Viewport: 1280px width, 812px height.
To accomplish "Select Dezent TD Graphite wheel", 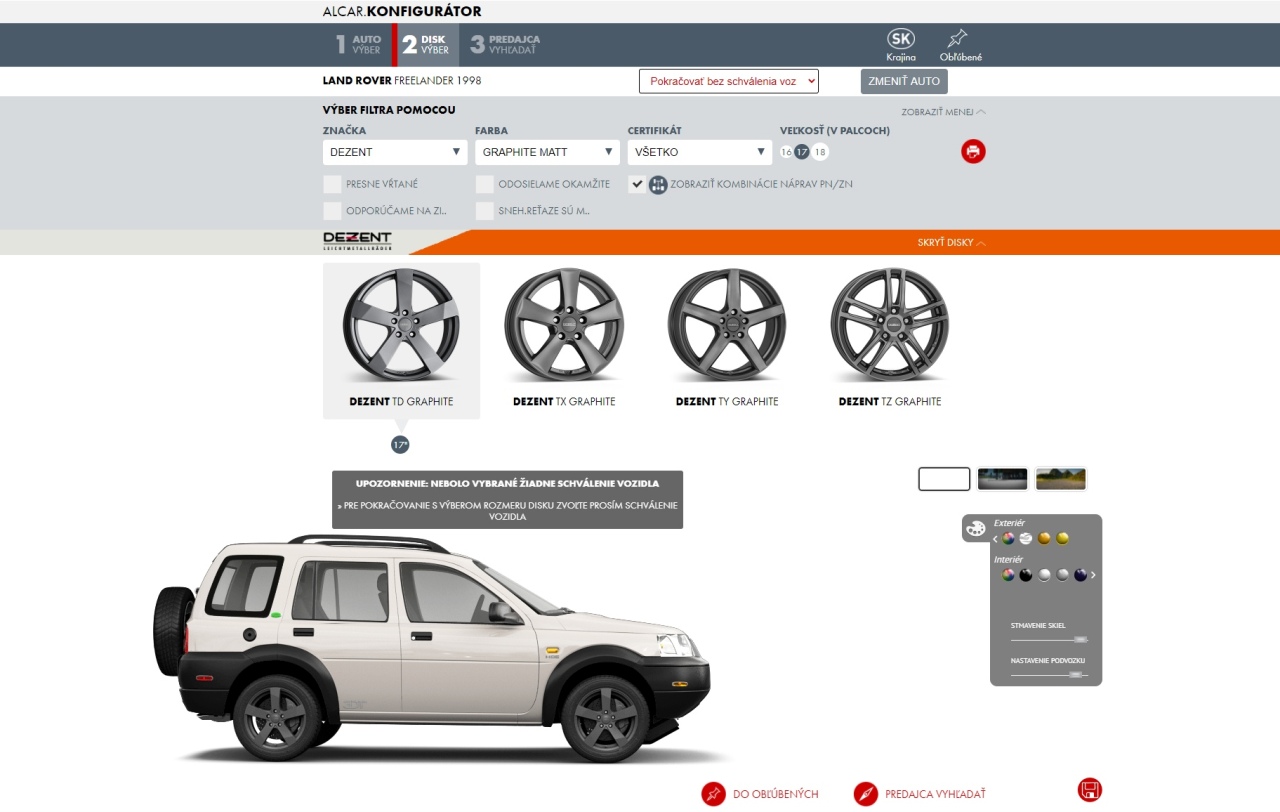I will click(x=401, y=339).
